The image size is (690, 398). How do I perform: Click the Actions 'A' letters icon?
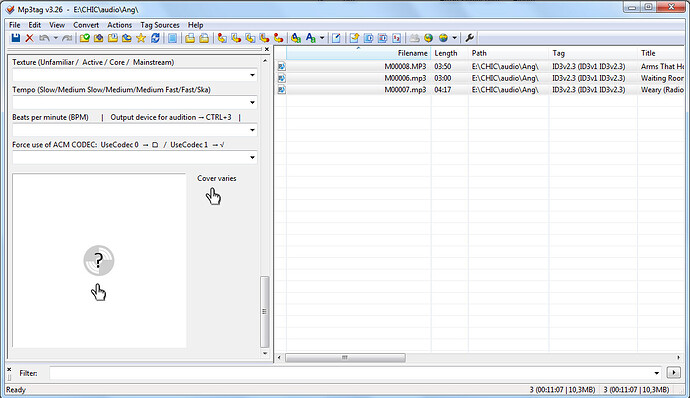tap(296, 38)
